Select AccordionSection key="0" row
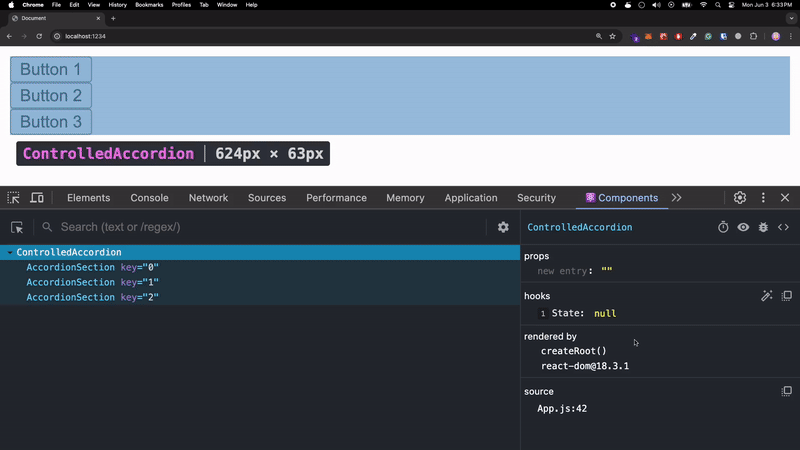This screenshot has height=450, width=800. click(x=260, y=267)
